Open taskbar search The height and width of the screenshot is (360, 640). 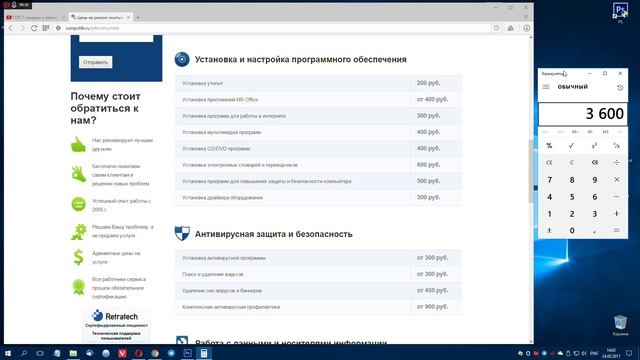pyautogui.click(x=24, y=353)
